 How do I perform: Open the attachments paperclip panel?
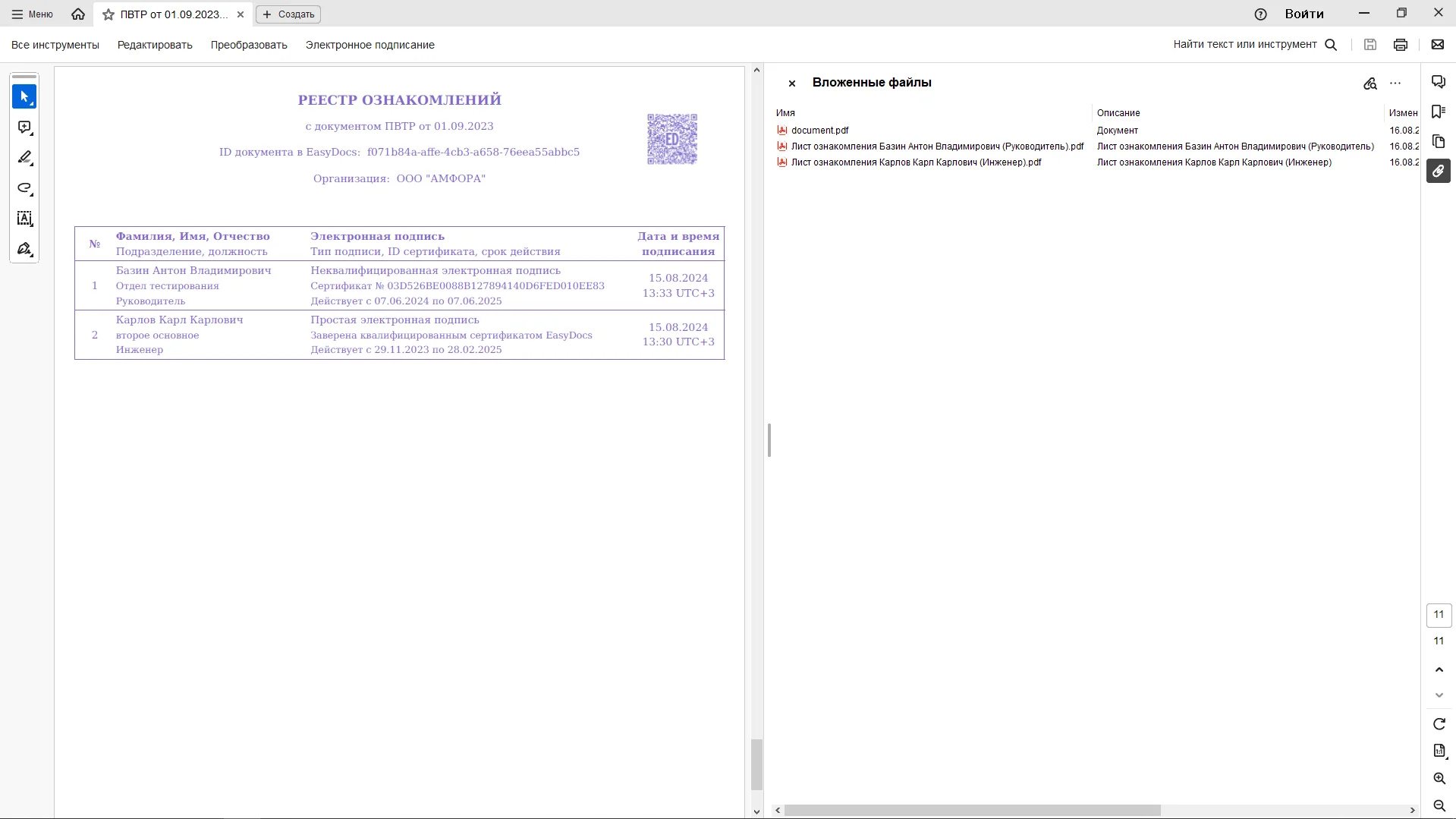pyautogui.click(x=1438, y=172)
